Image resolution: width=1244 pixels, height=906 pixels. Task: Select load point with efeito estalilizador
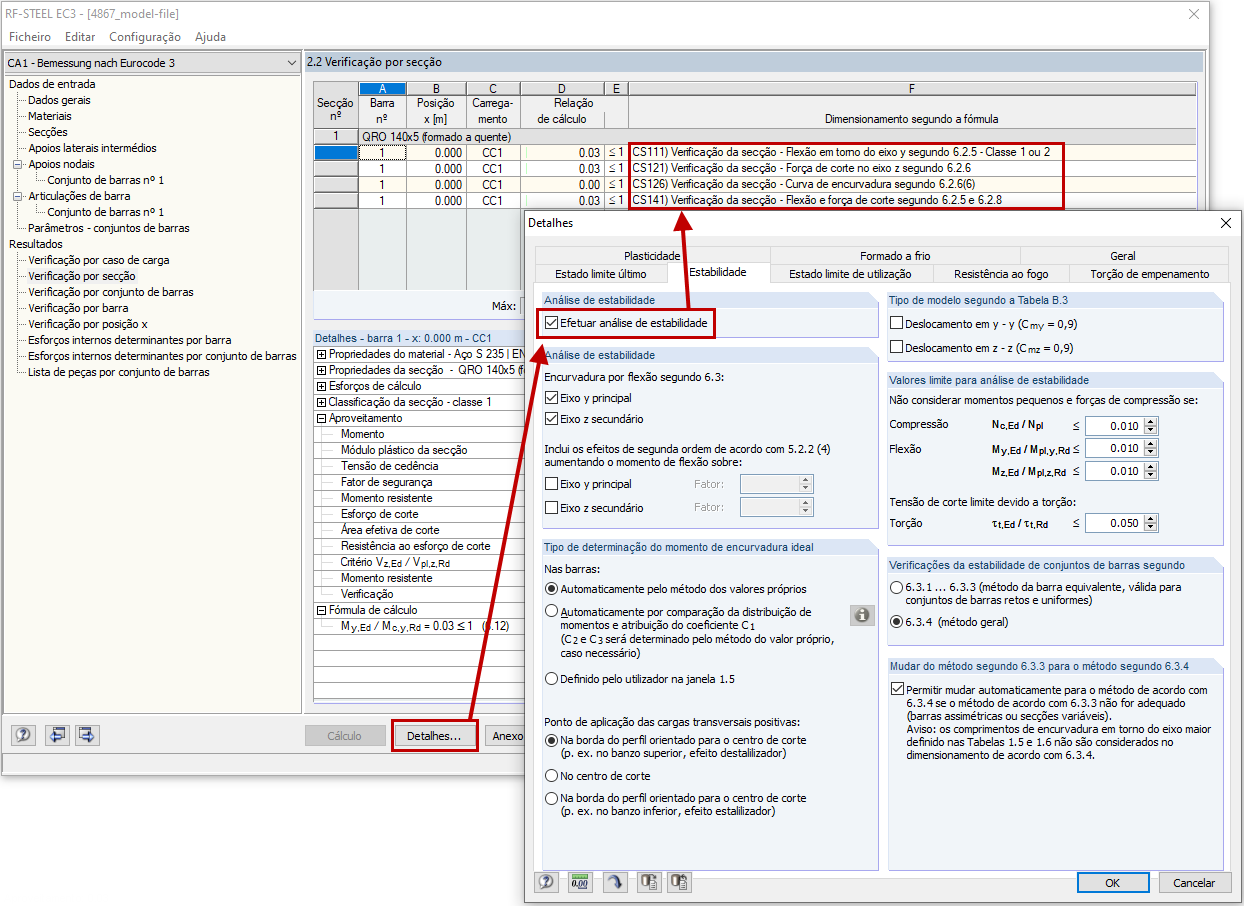(x=552, y=798)
